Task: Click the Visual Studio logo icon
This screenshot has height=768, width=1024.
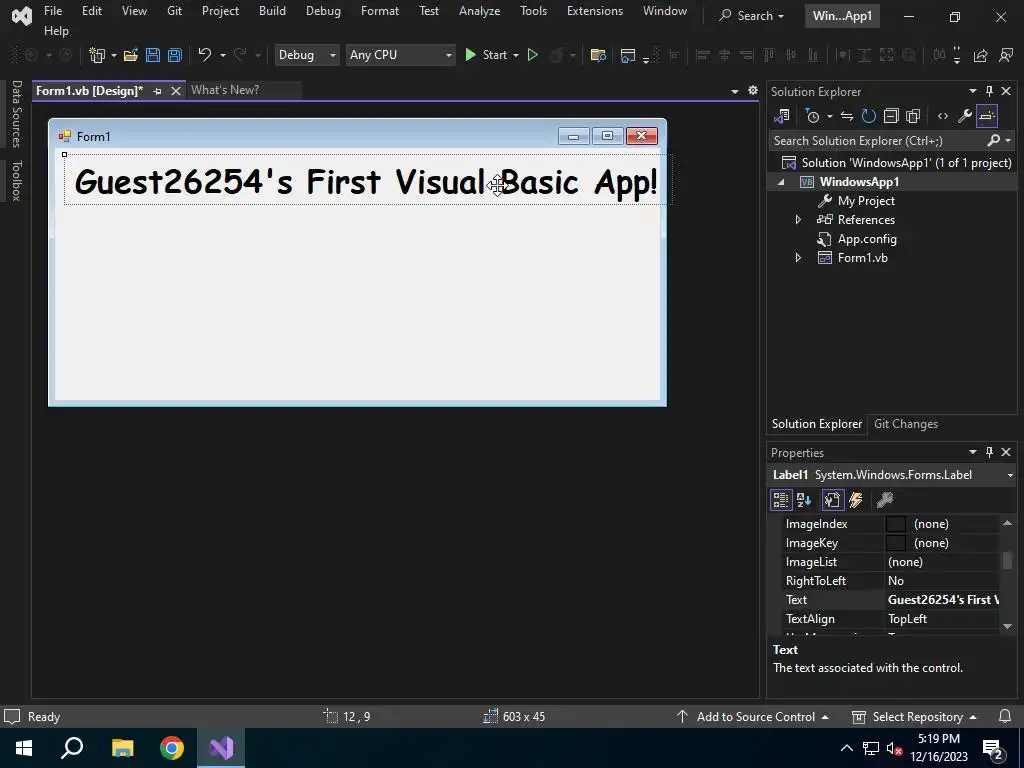Action: (22, 16)
